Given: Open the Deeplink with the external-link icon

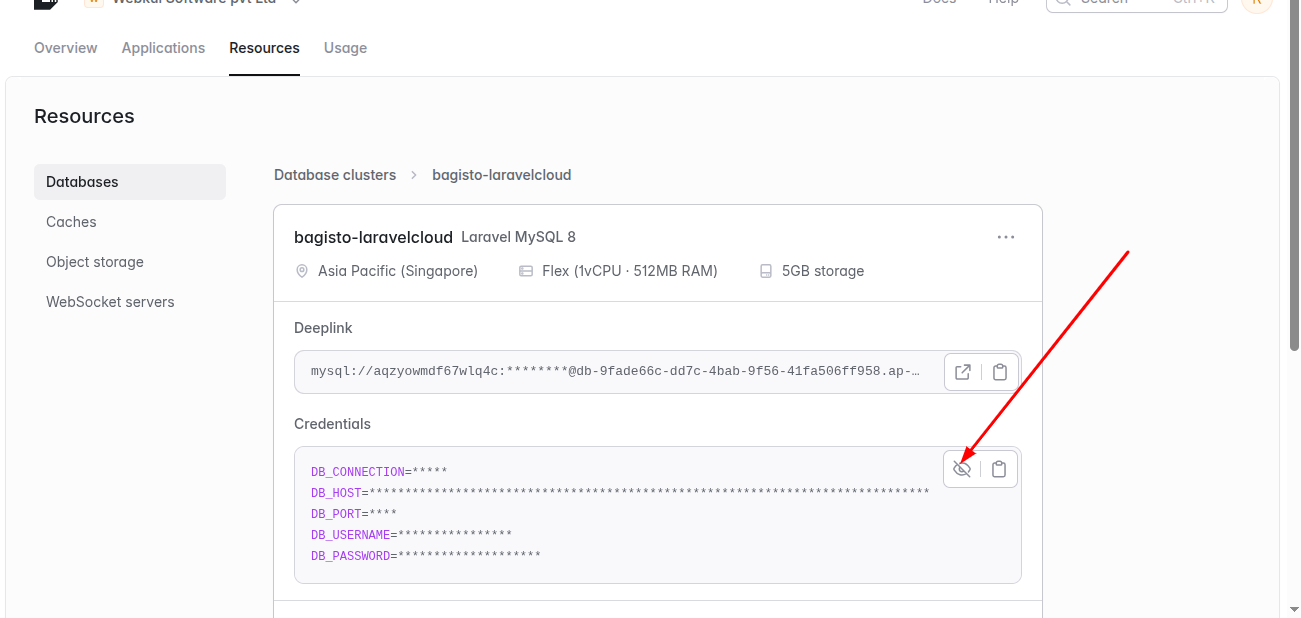Looking at the screenshot, I should pos(963,372).
